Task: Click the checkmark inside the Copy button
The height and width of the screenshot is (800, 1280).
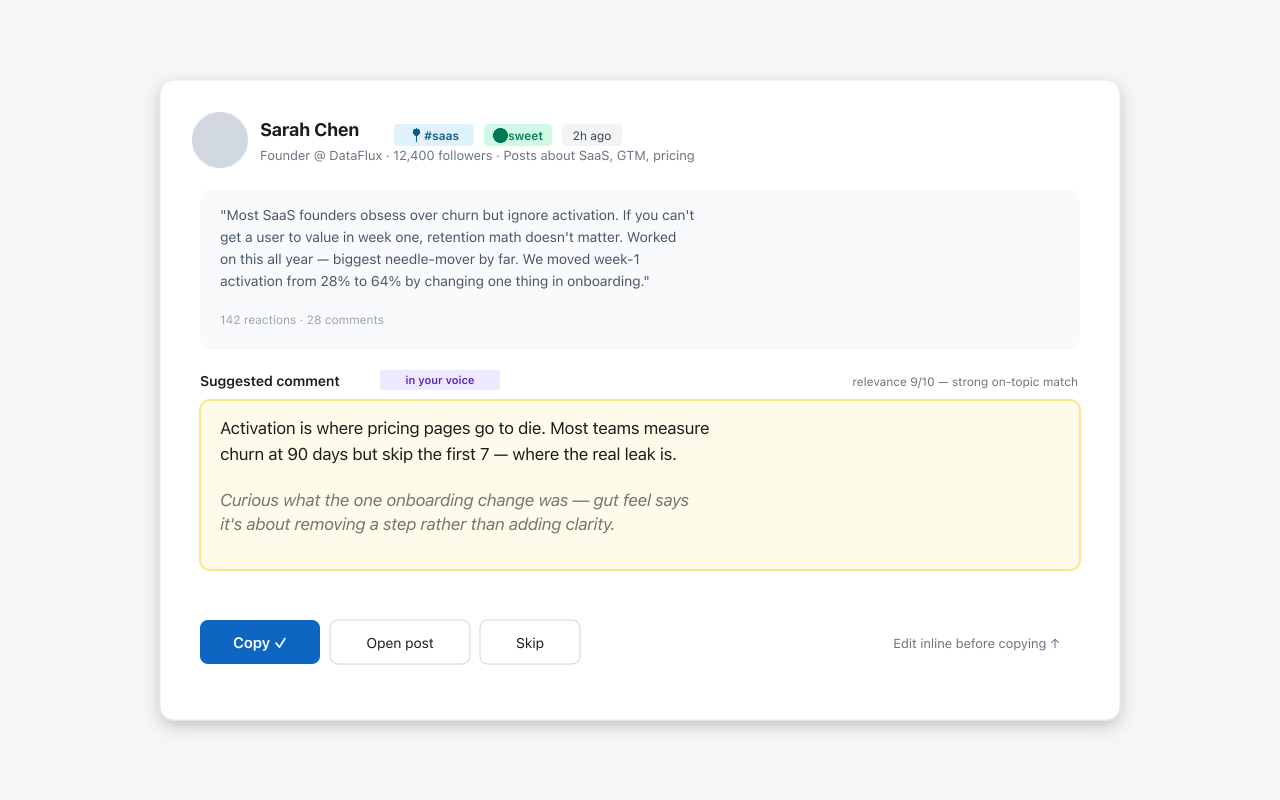Action: coord(278,642)
